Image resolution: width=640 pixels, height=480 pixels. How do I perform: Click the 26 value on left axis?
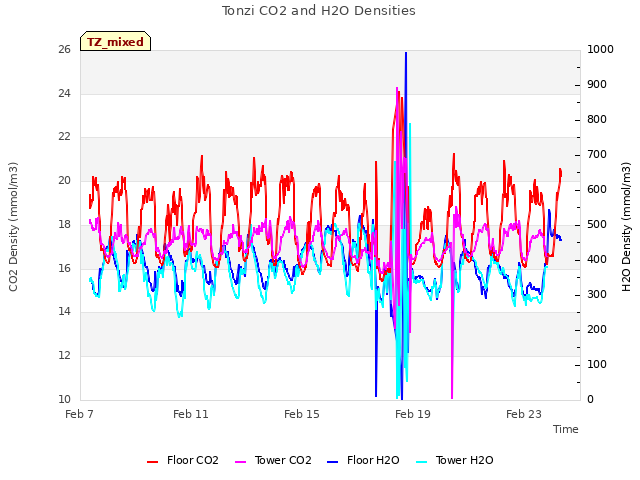64,50
